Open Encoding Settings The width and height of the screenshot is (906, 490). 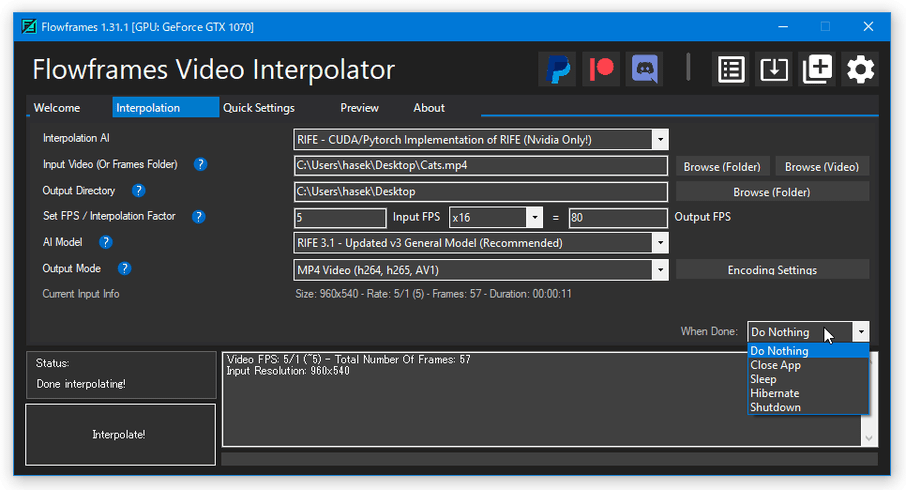pos(772,270)
